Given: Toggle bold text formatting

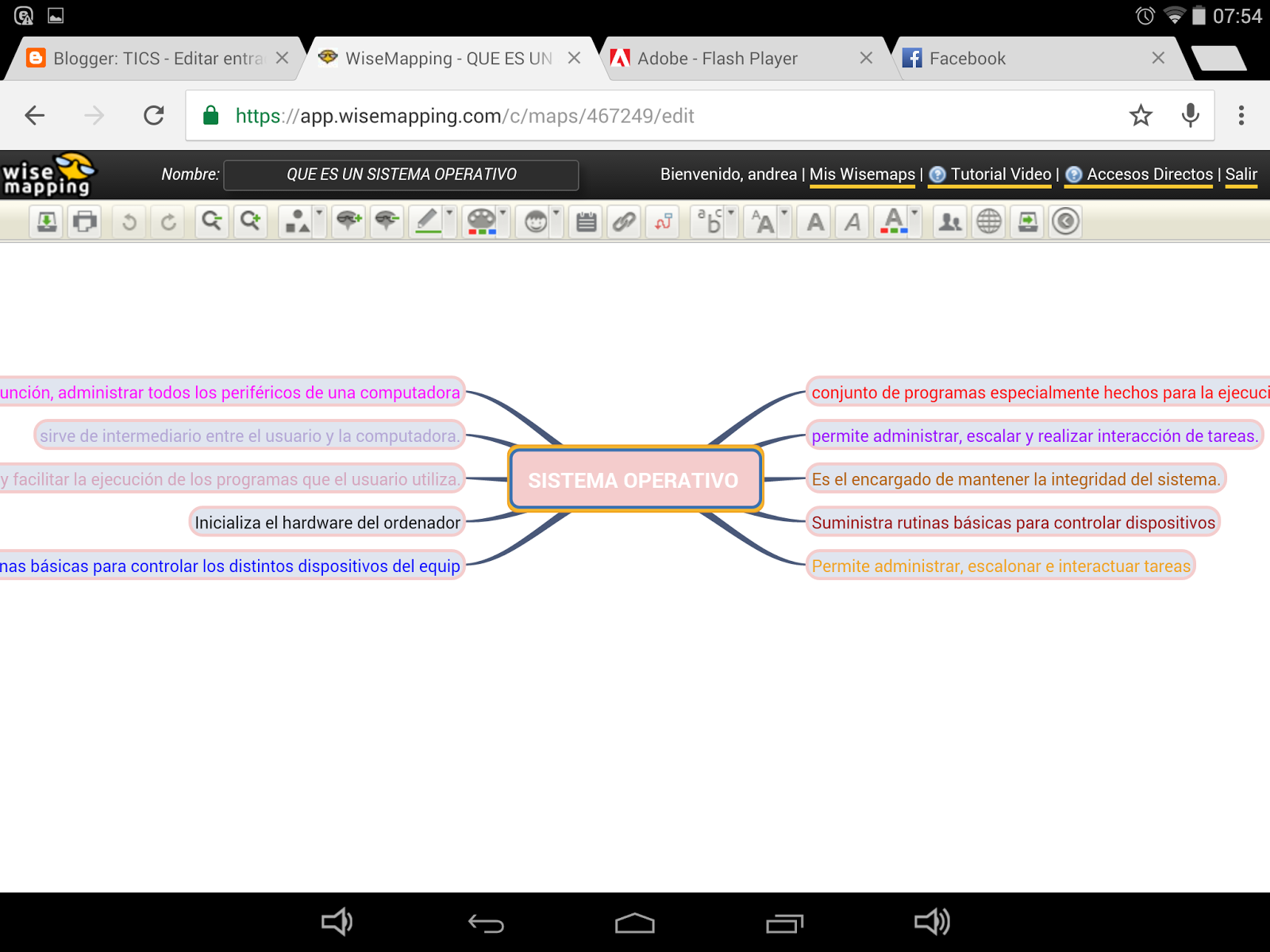Looking at the screenshot, I should pos(814,222).
